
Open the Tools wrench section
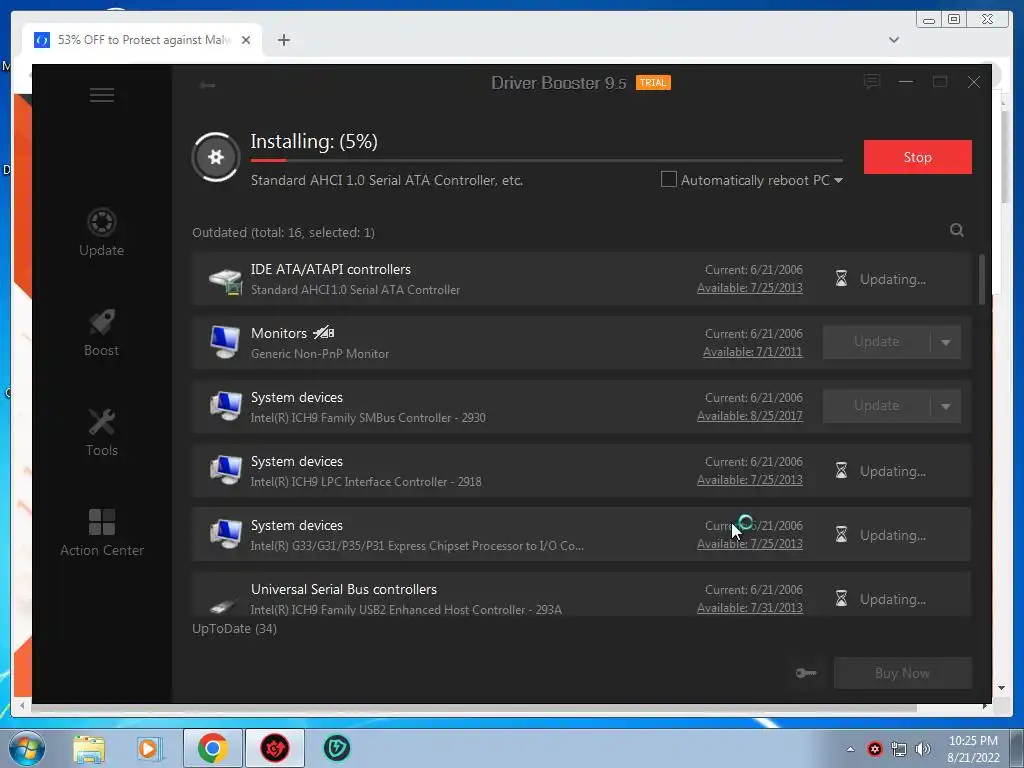tap(102, 433)
